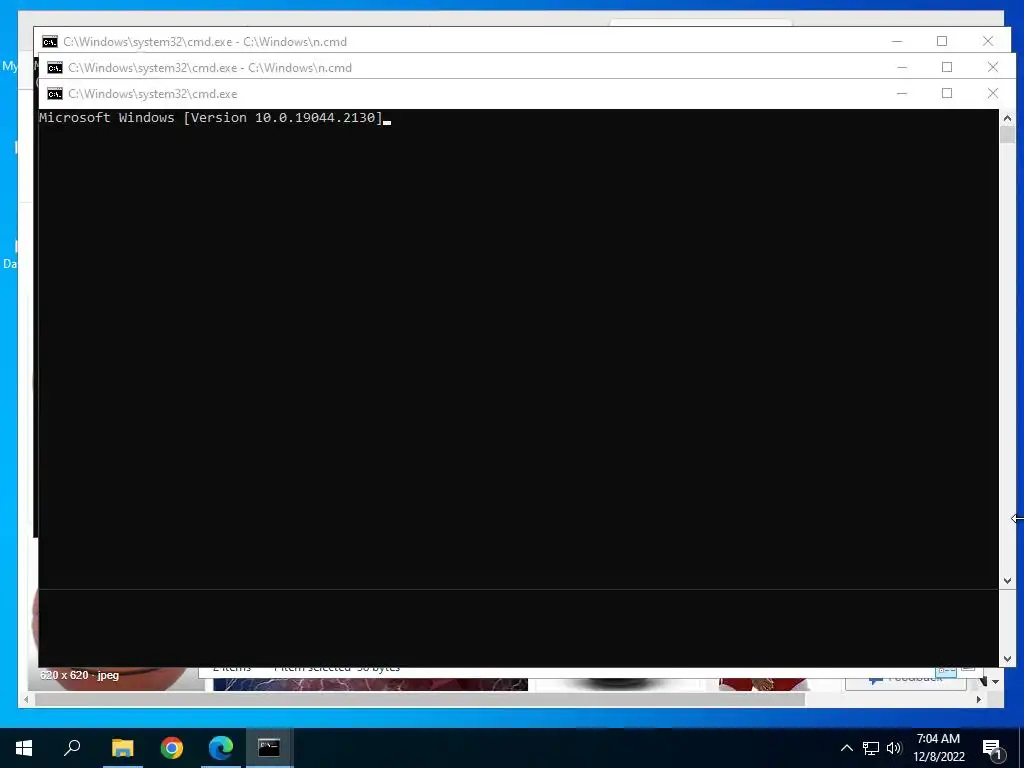Maximize the rearmost n.cmd window
The width and height of the screenshot is (1024, 768).
tap(942, 41)
